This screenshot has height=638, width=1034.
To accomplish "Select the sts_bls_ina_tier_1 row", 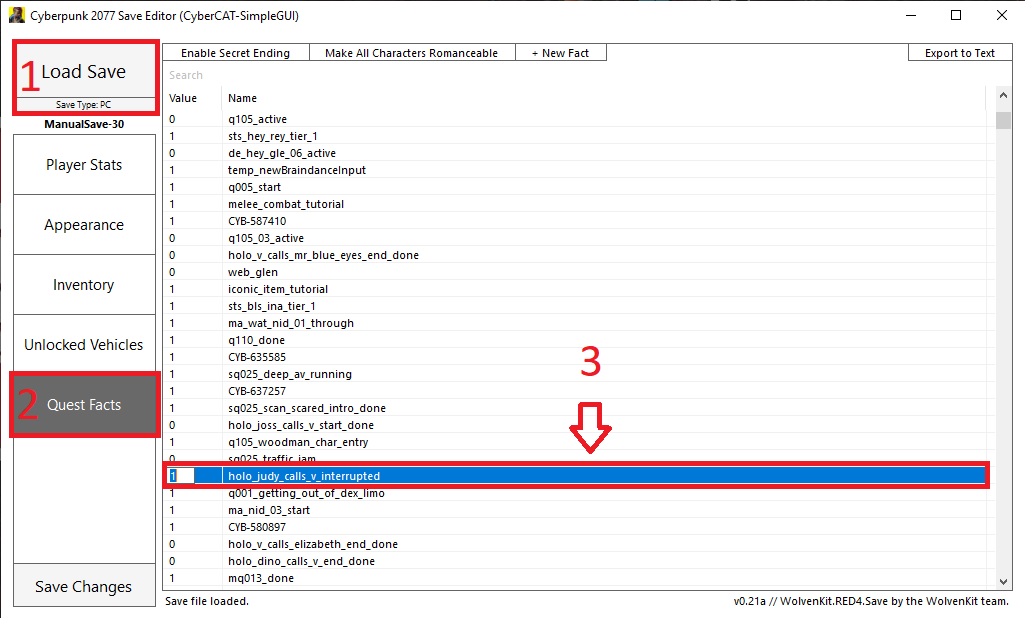I will coord(575,306).
